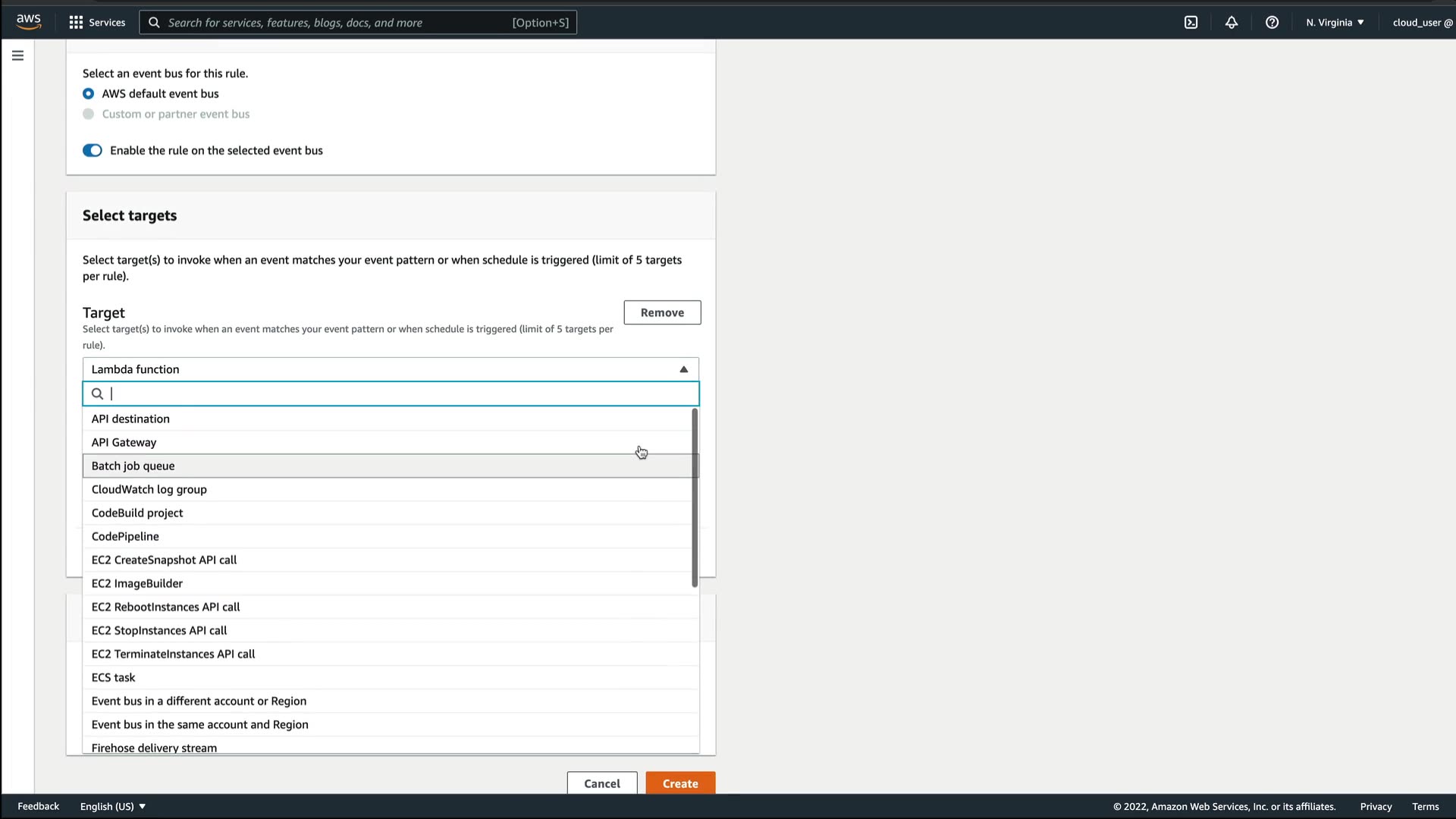Open the English (US) language selector
The width and height of the screenshot is (1456, 819).
(x=113, y=806)
